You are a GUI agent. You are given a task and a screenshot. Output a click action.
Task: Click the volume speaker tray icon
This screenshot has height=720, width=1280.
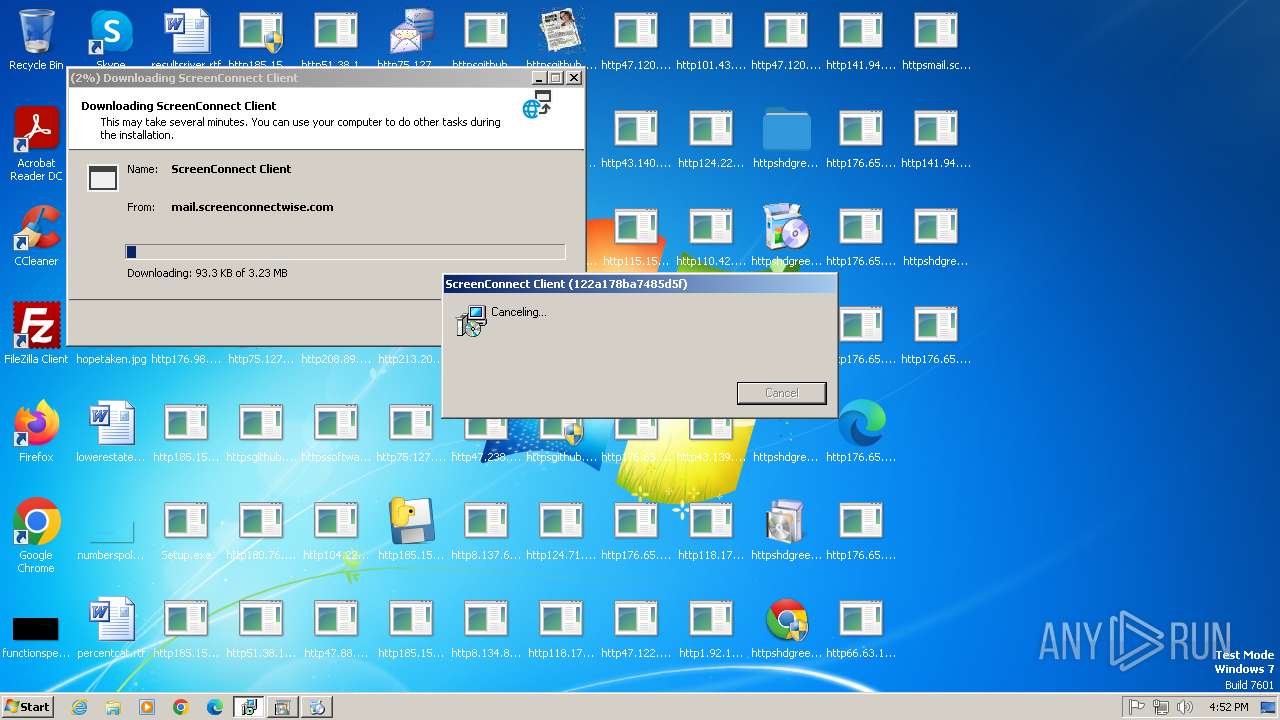point(1185,707)
